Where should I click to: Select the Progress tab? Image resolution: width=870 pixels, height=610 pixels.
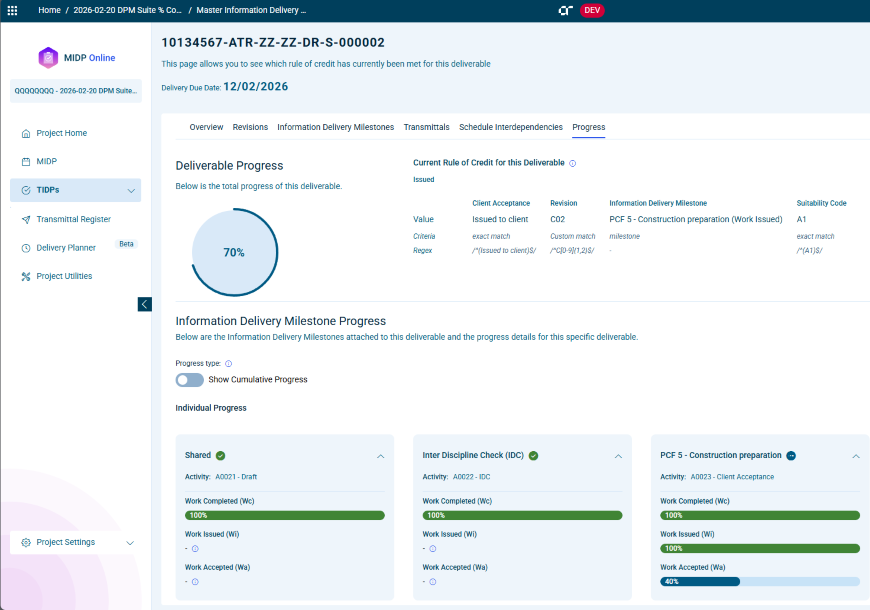coord(589,127)
